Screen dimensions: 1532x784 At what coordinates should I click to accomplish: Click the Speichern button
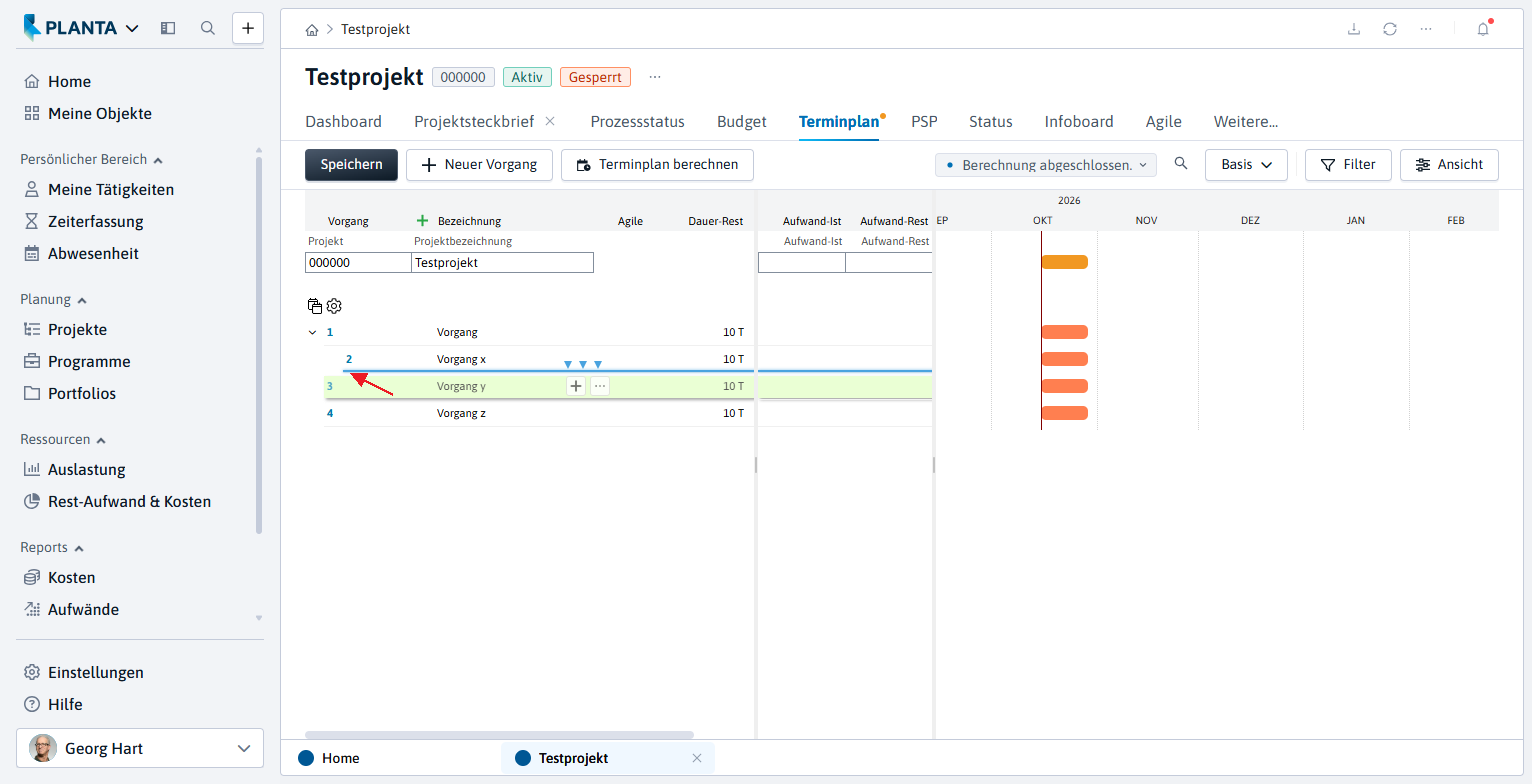[x=351, y=165]
